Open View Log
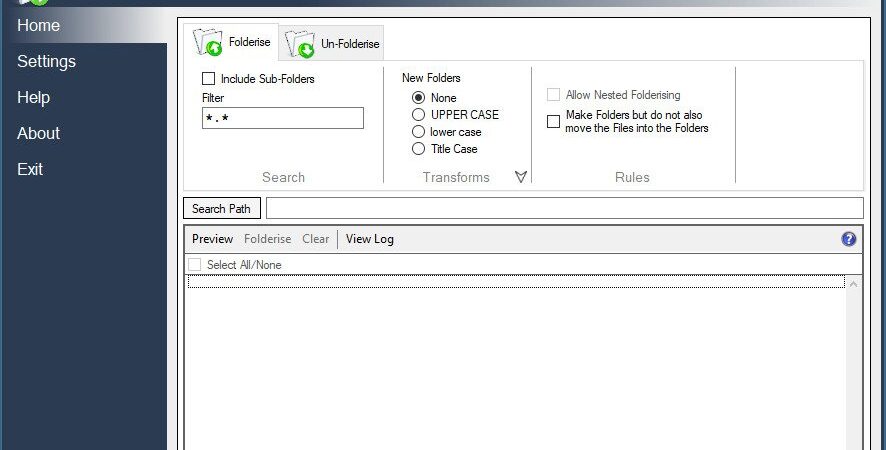886x450 pixels. coord(370,239)
